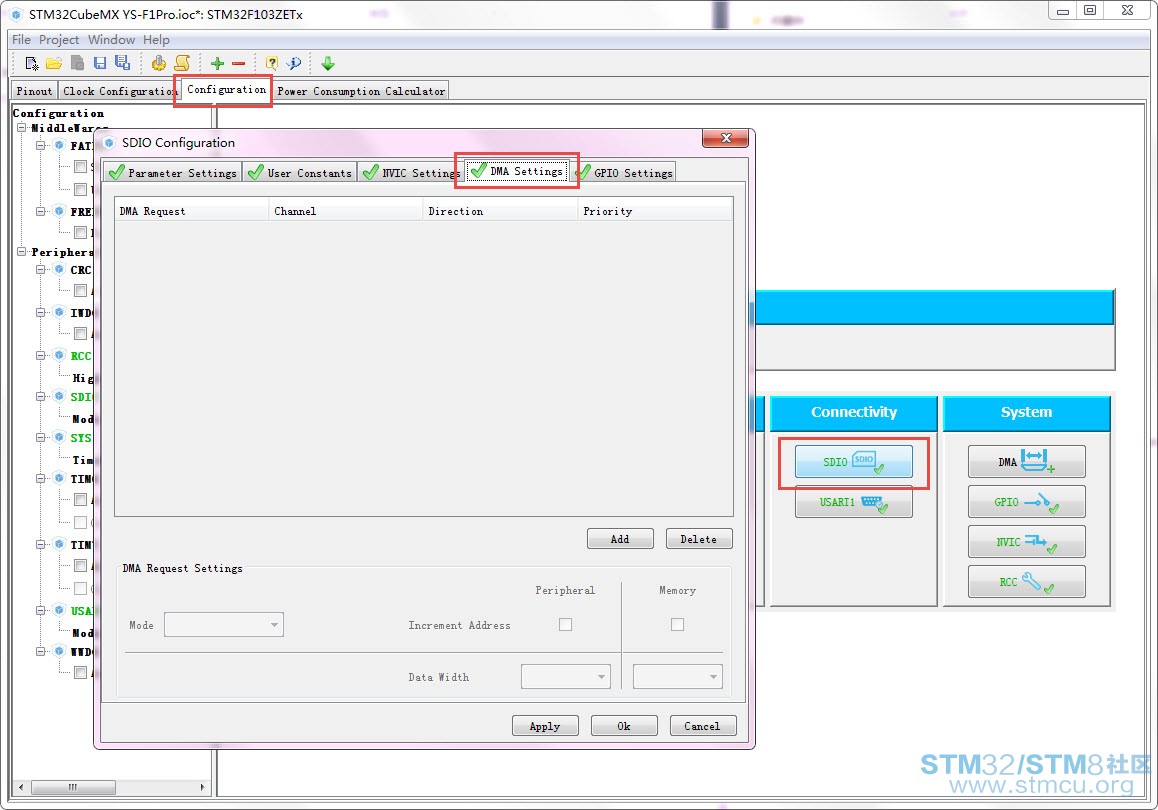This screenshot has height=810, width=1158.
Task: Click the cube icon beside SDI node
Action: [x=59, y=397]
